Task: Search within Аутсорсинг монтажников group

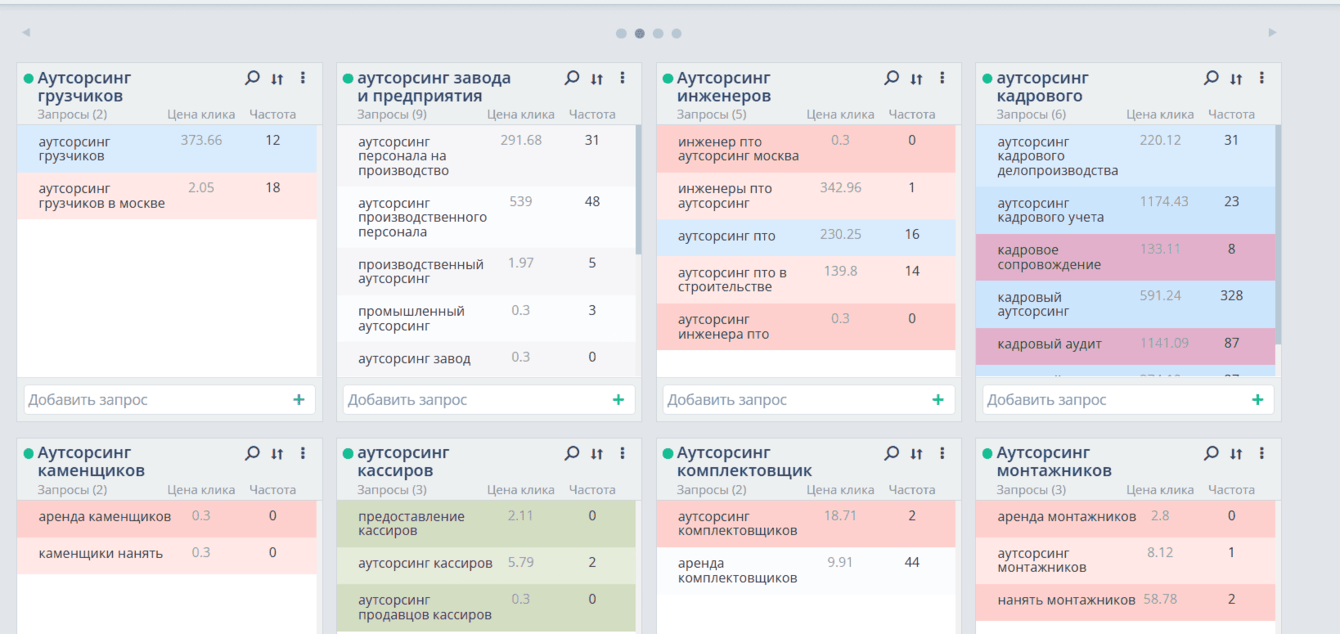Action: (1211, 453)
